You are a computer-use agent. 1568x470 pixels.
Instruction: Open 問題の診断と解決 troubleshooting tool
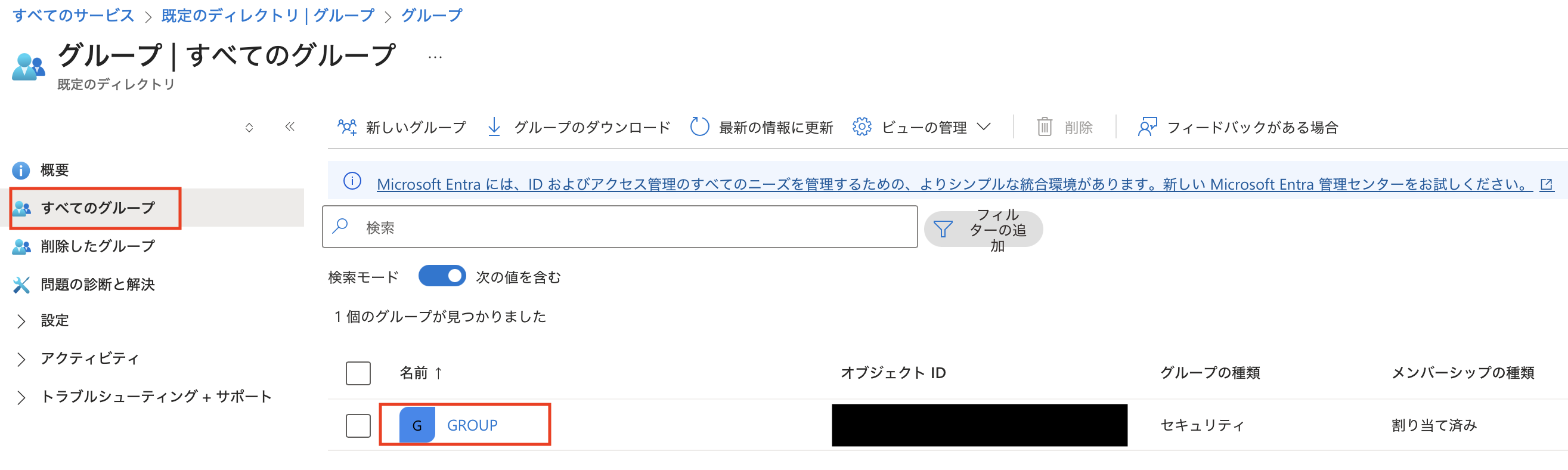(97, 284)
